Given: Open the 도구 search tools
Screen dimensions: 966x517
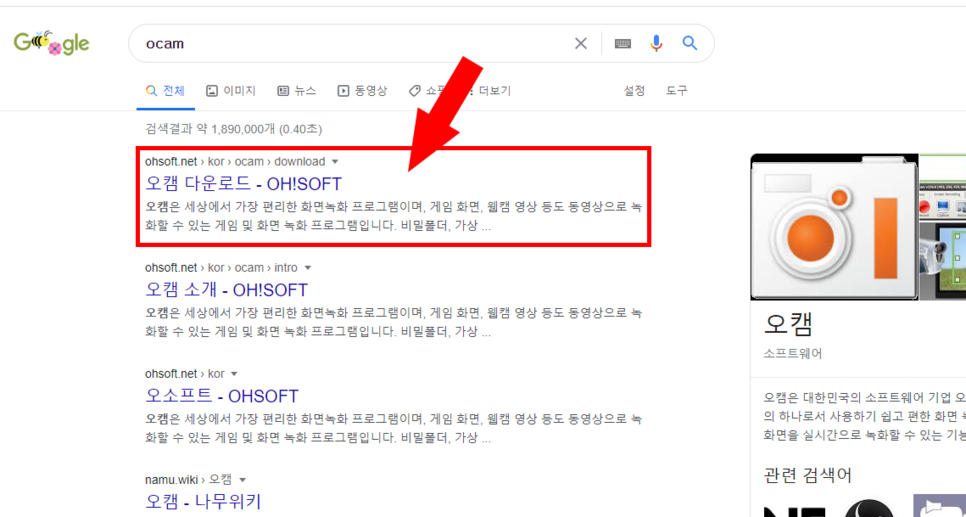Looking at the screenshot, I should (x=676, y=91).
